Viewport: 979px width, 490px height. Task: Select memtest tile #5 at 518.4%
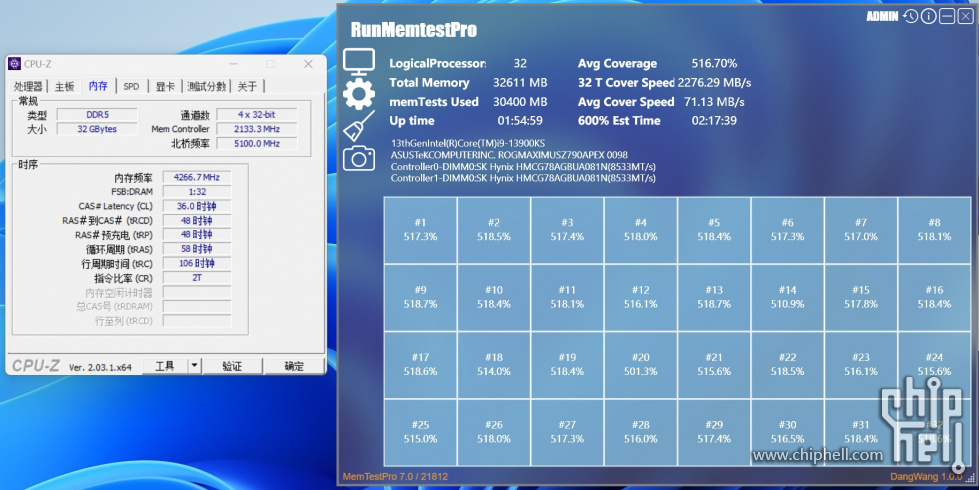(x=714, y=230)
